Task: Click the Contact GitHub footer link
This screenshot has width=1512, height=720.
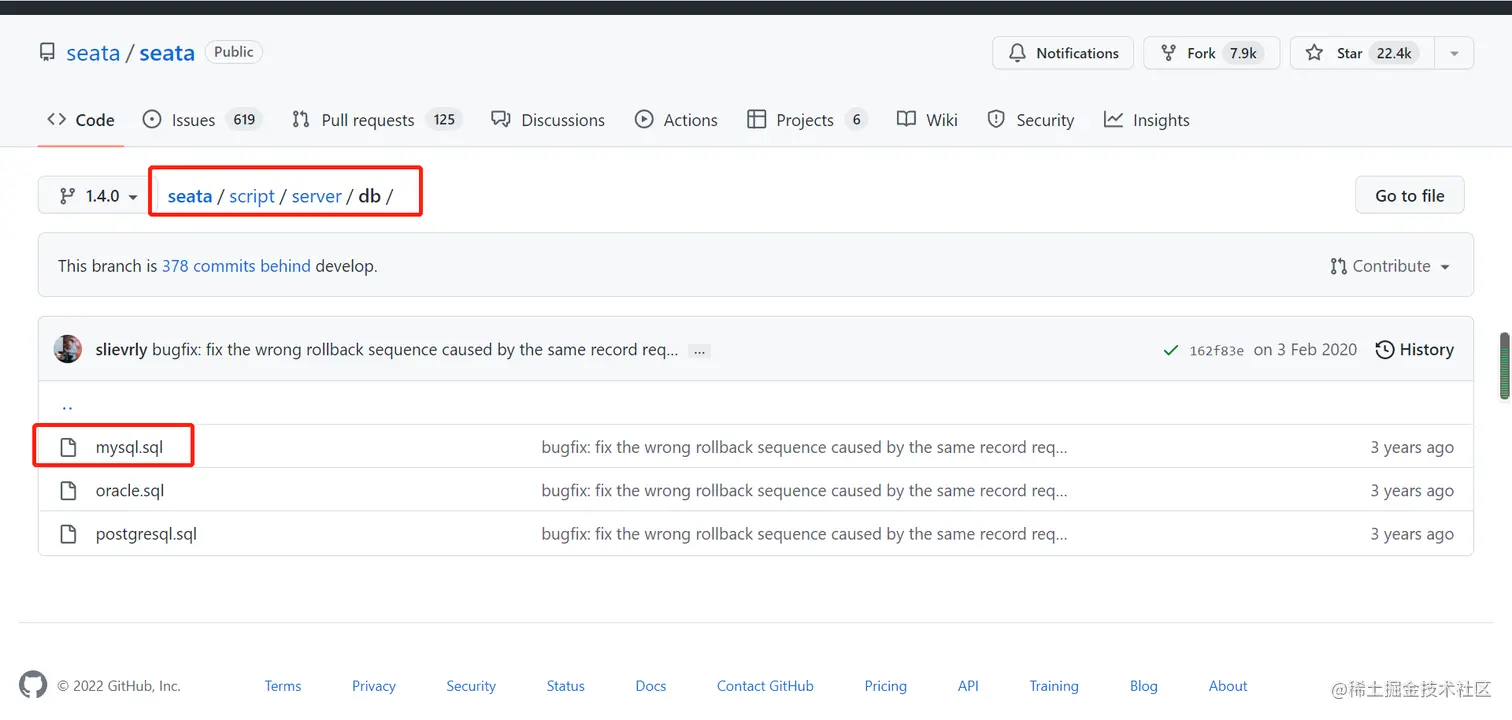Action: (x=765, y=686)
